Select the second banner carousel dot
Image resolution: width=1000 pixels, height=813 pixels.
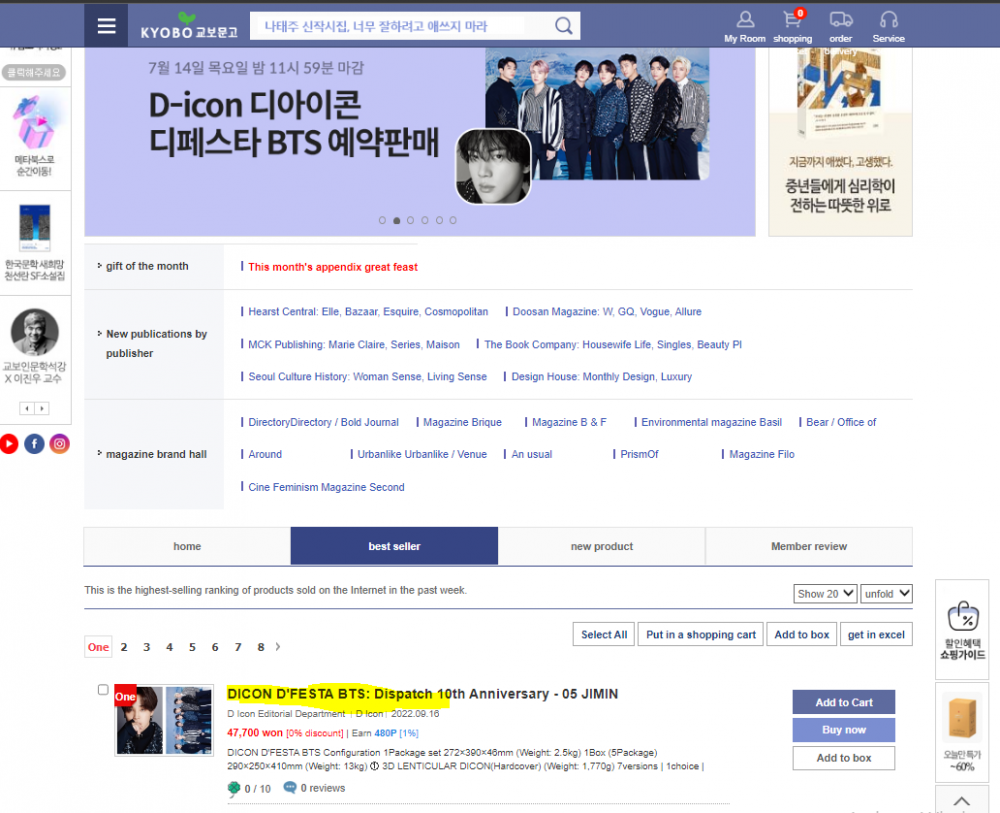point(397,220)
